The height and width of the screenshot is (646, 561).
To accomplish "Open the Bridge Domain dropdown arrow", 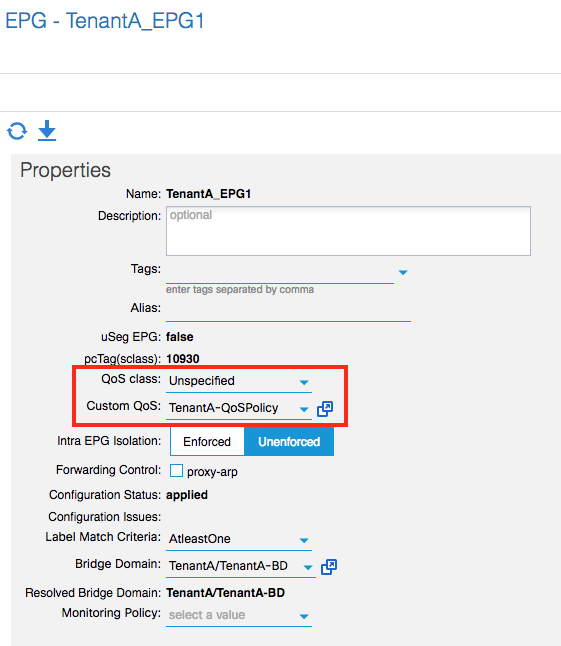I will 308,567.
